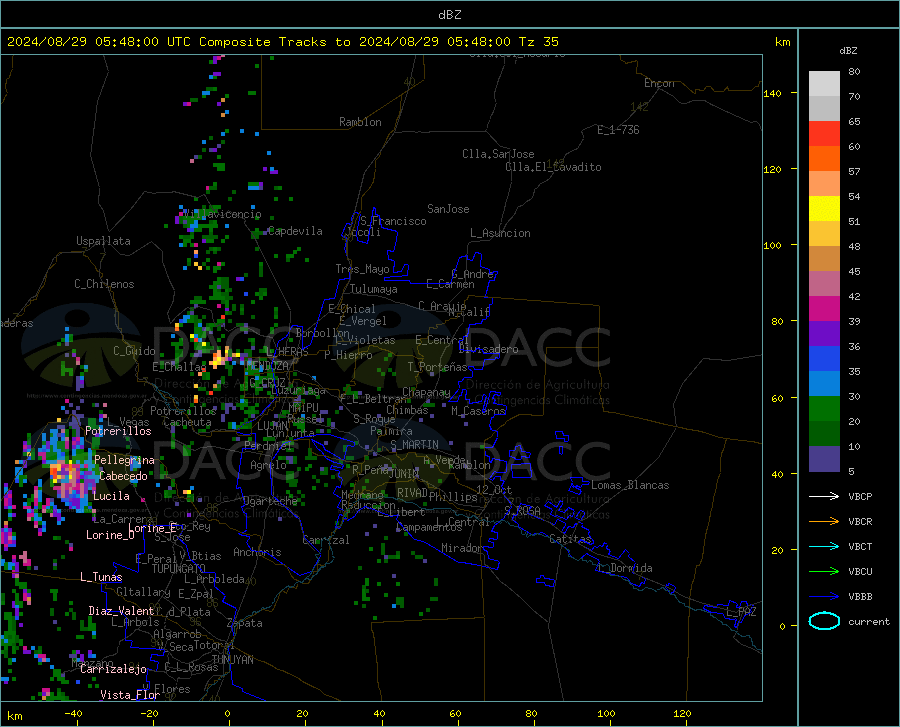Click the '-40' tick on bottom axis
900x727 pixels.
click(73, 714)
